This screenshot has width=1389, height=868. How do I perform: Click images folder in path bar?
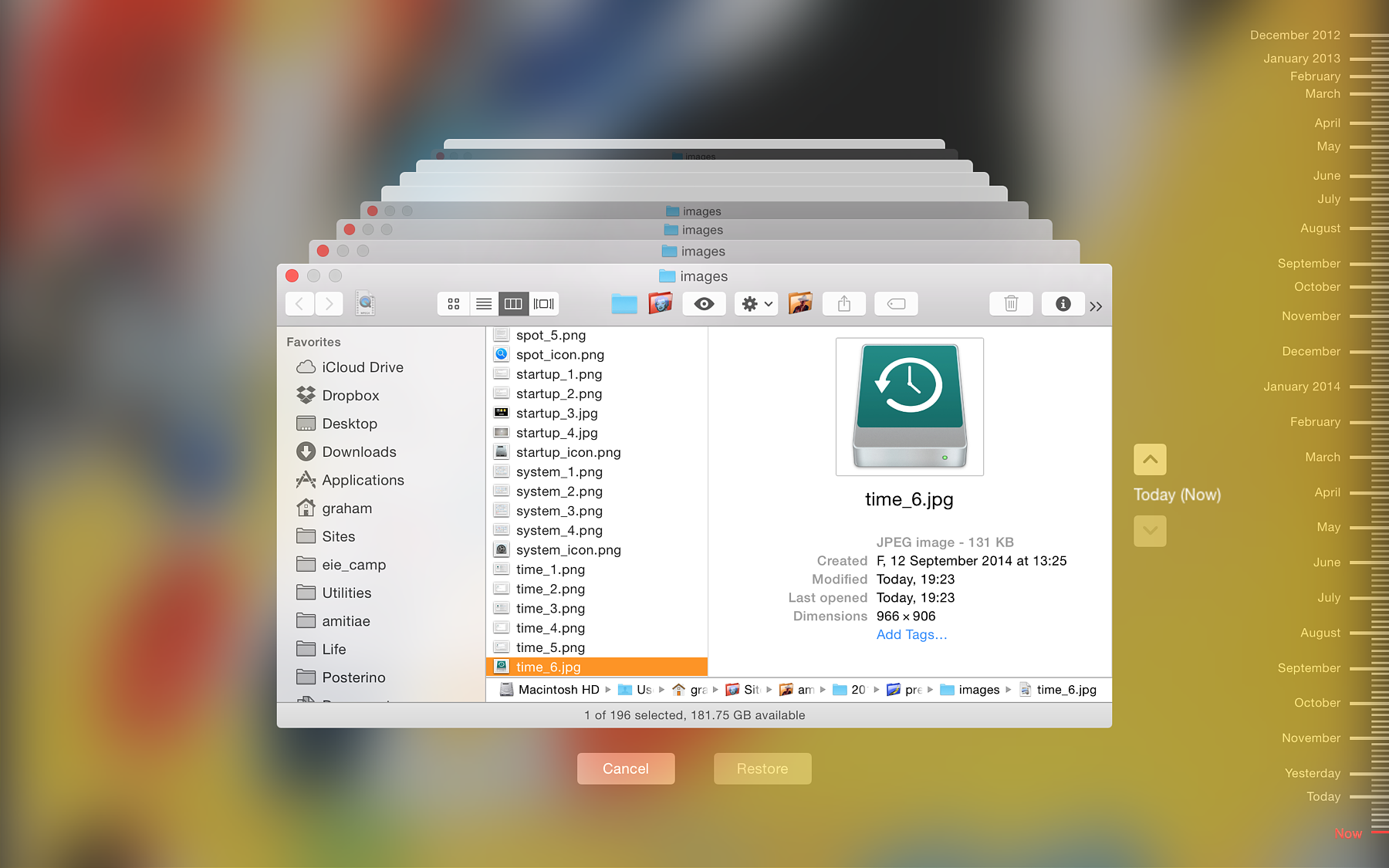pyautogui.click(x=970, y=690)
